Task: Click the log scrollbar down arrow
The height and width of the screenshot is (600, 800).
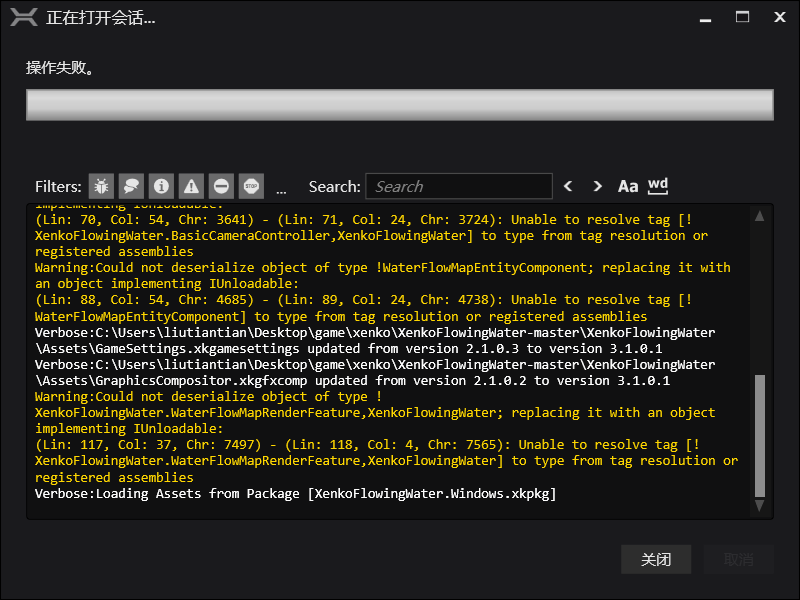Action: click(760, 505)
